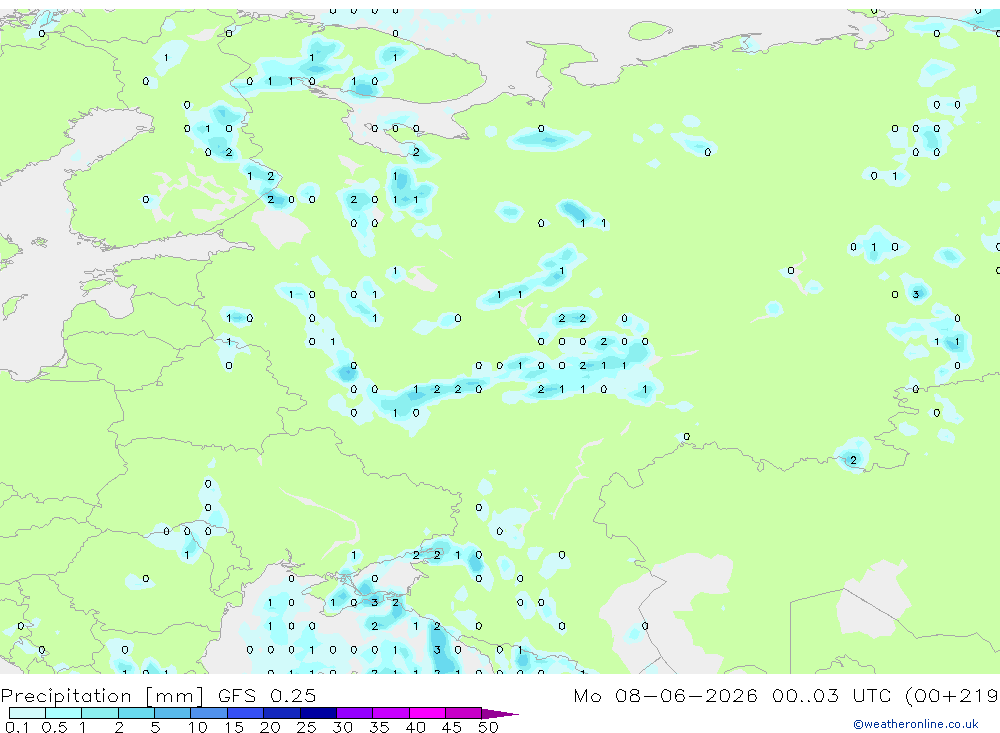Choose the 10 to 15 mm legend swatch
1000x733 pixels.
point(209,713)
